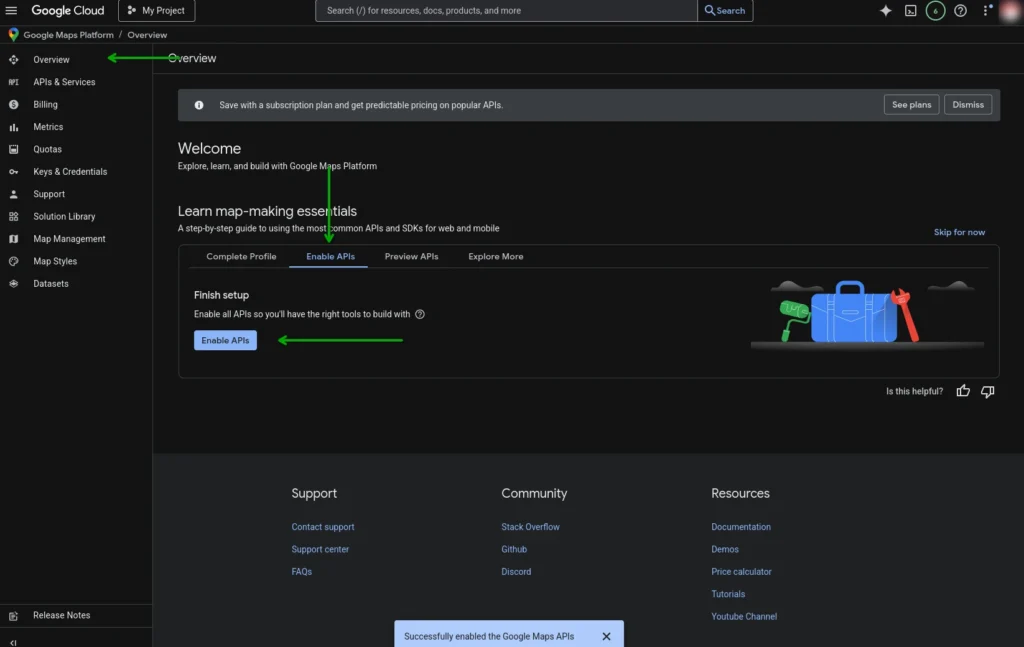Screen dimensions: 1024x647
Task: Open the Metrics page
Action: point(47,127)
